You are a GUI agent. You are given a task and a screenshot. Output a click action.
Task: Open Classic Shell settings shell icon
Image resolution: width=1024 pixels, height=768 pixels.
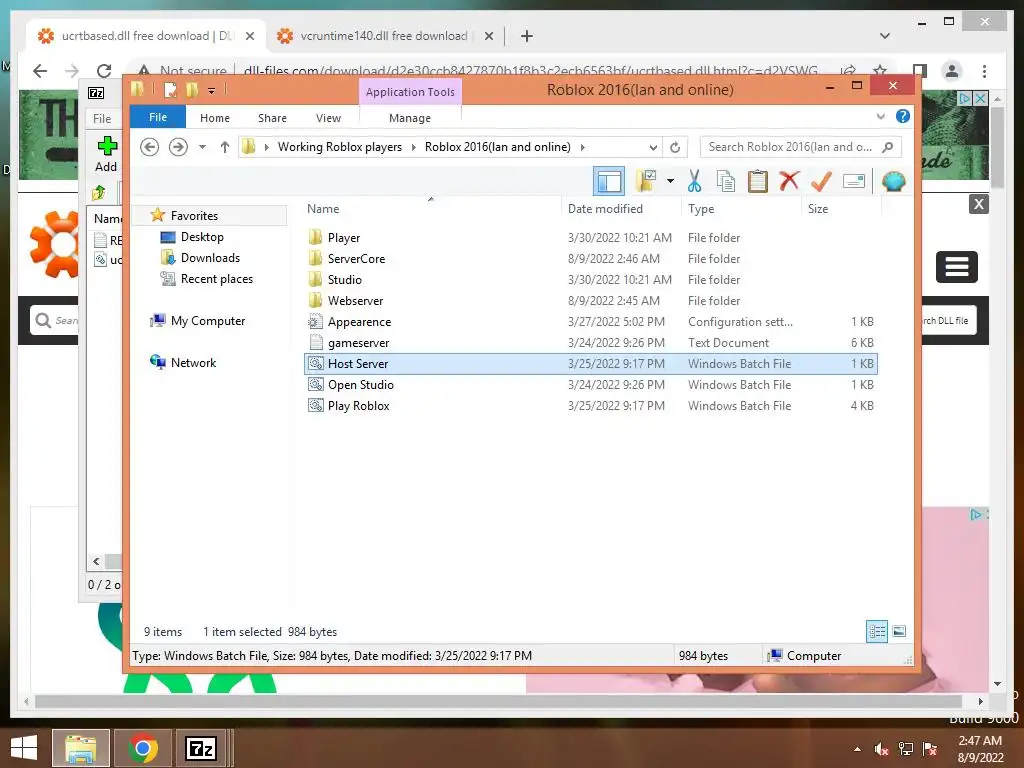pyautogui.click(x=893, y=181)
